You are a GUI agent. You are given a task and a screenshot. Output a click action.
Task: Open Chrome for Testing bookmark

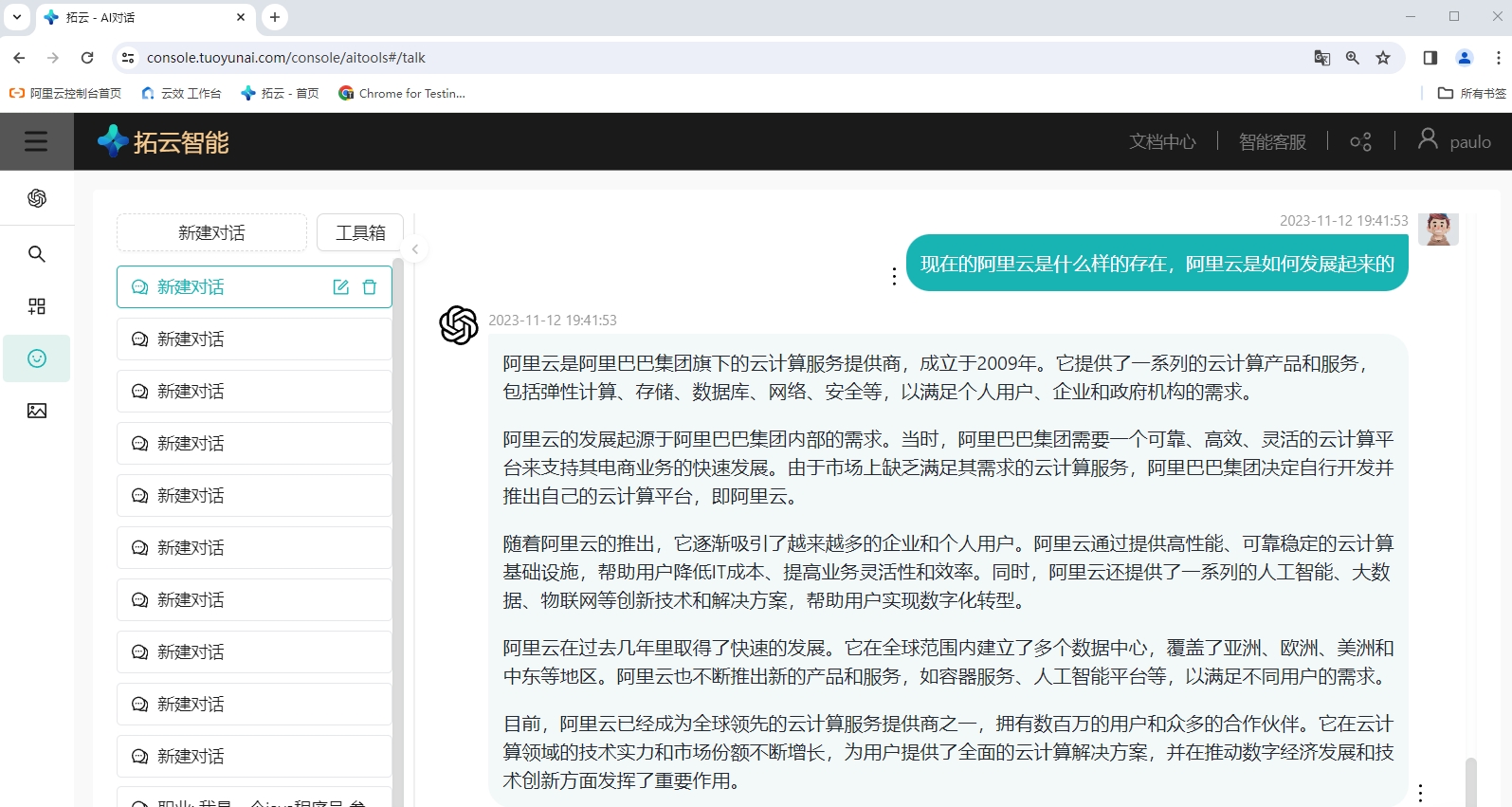[x=402, y=93]
